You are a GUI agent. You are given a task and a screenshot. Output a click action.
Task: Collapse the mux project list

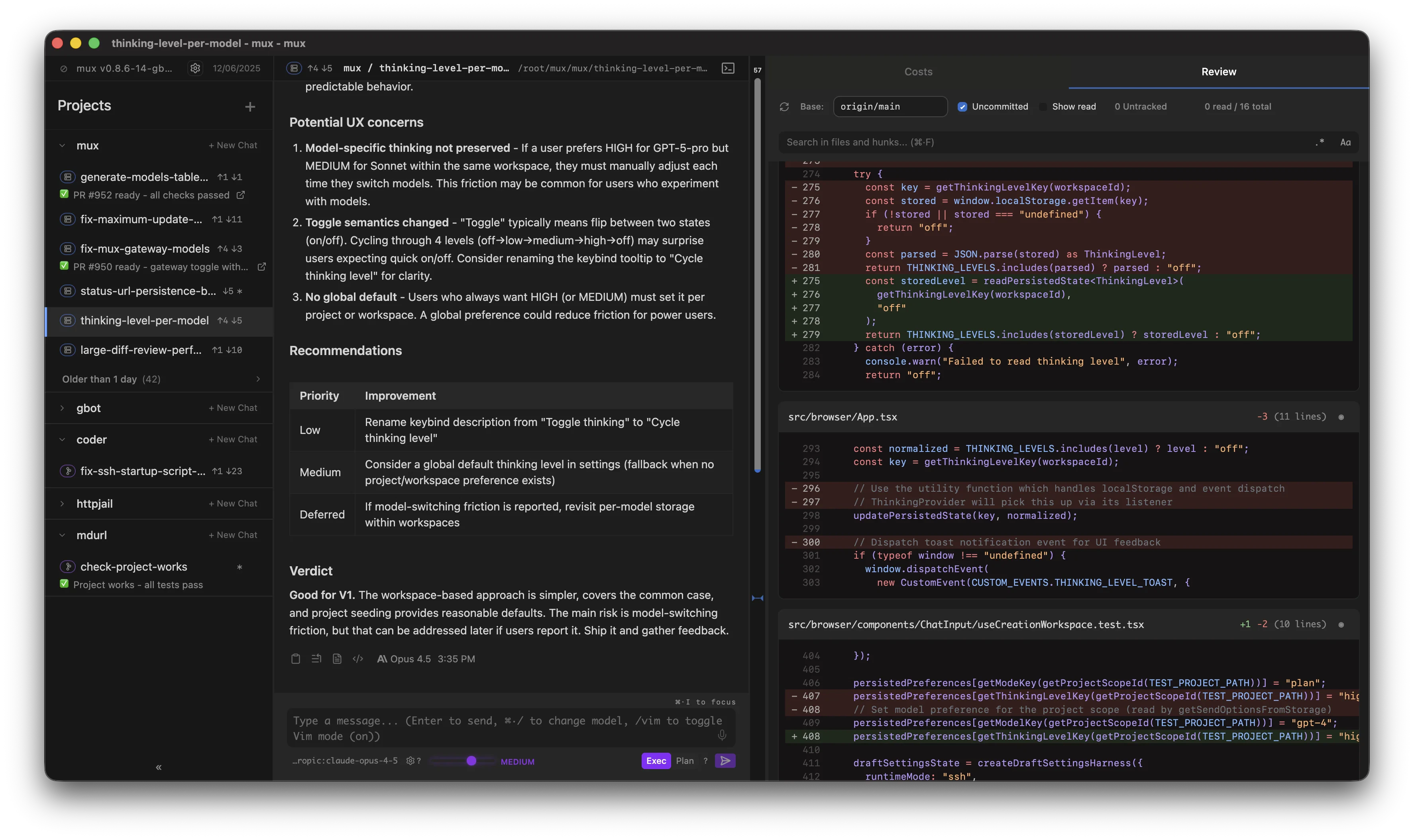(63, 145)
